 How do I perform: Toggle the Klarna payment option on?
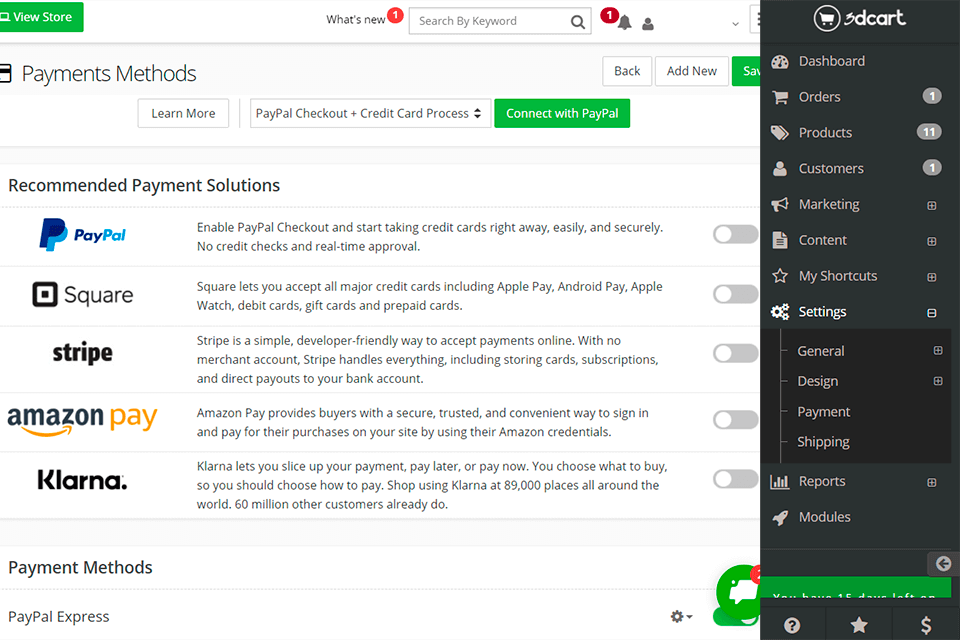(x=735, y=478)
